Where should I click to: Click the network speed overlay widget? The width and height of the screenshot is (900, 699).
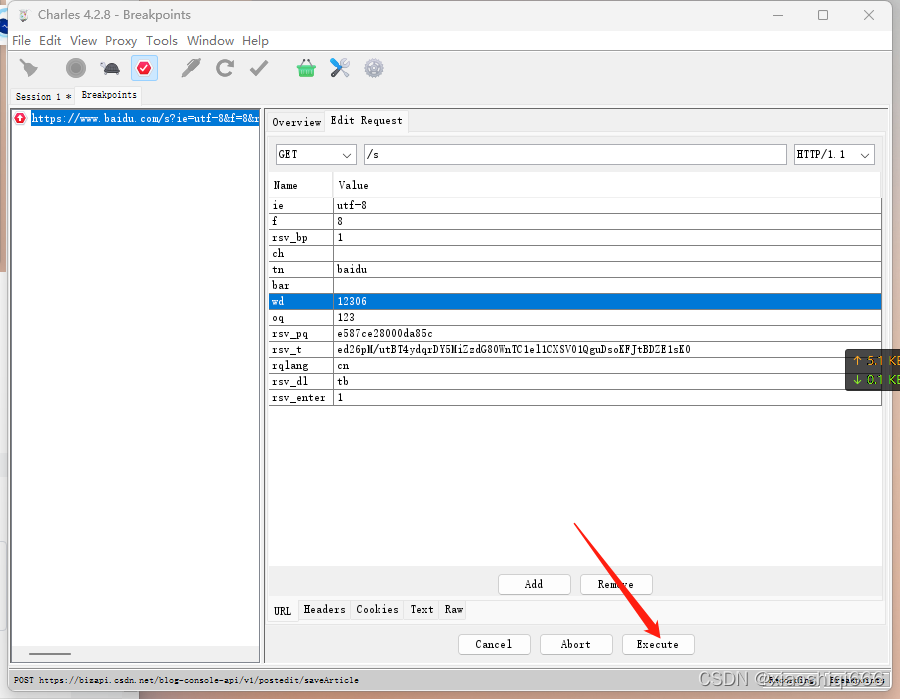pyautogui.click(x=872, y=370)
